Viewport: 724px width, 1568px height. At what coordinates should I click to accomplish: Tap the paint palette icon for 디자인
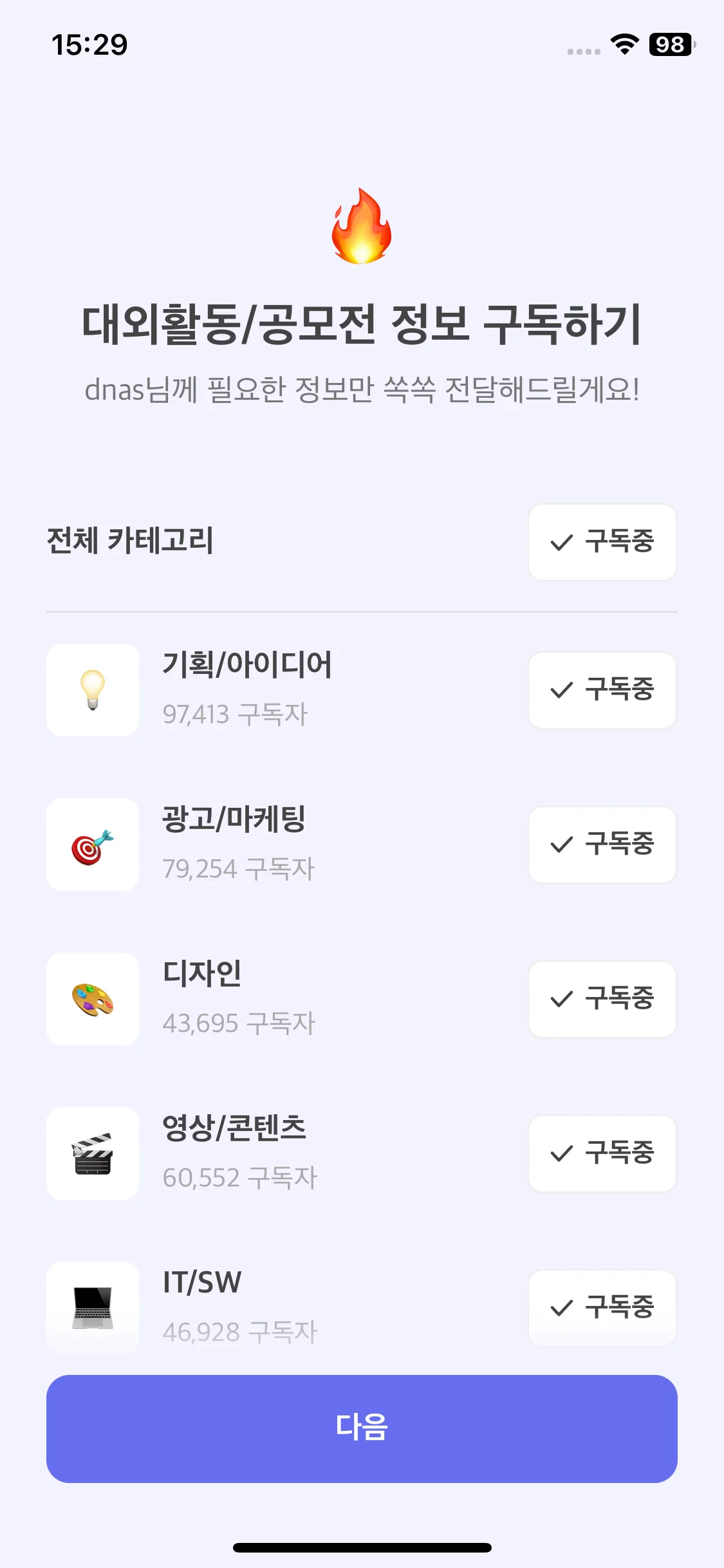tap(93, 999)
